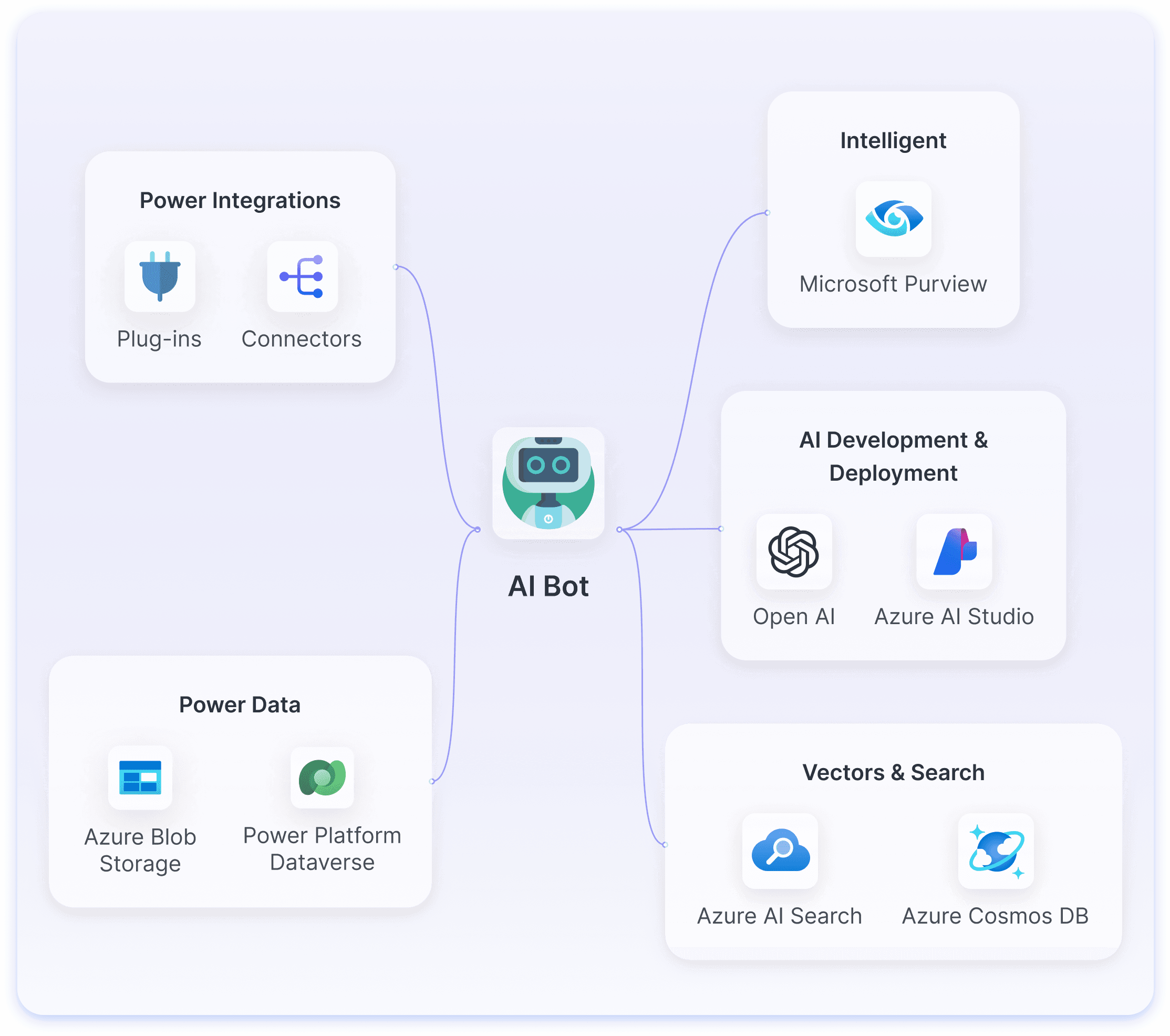Select the Power Platform Dataverse icon
1170x1036 pixels.
pyautogui.click(x=322, y=778)
